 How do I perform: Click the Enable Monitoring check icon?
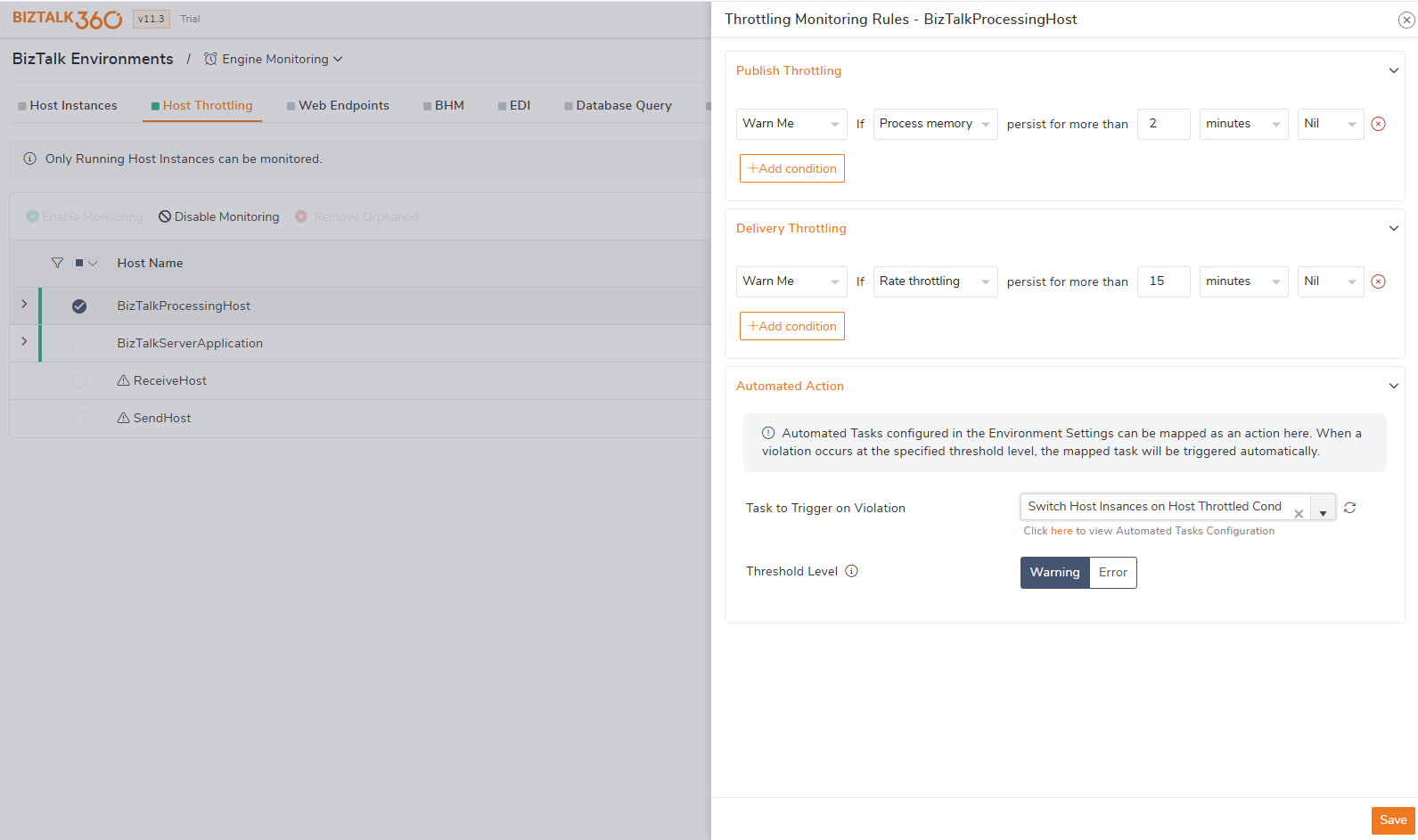tap(33, 216)
